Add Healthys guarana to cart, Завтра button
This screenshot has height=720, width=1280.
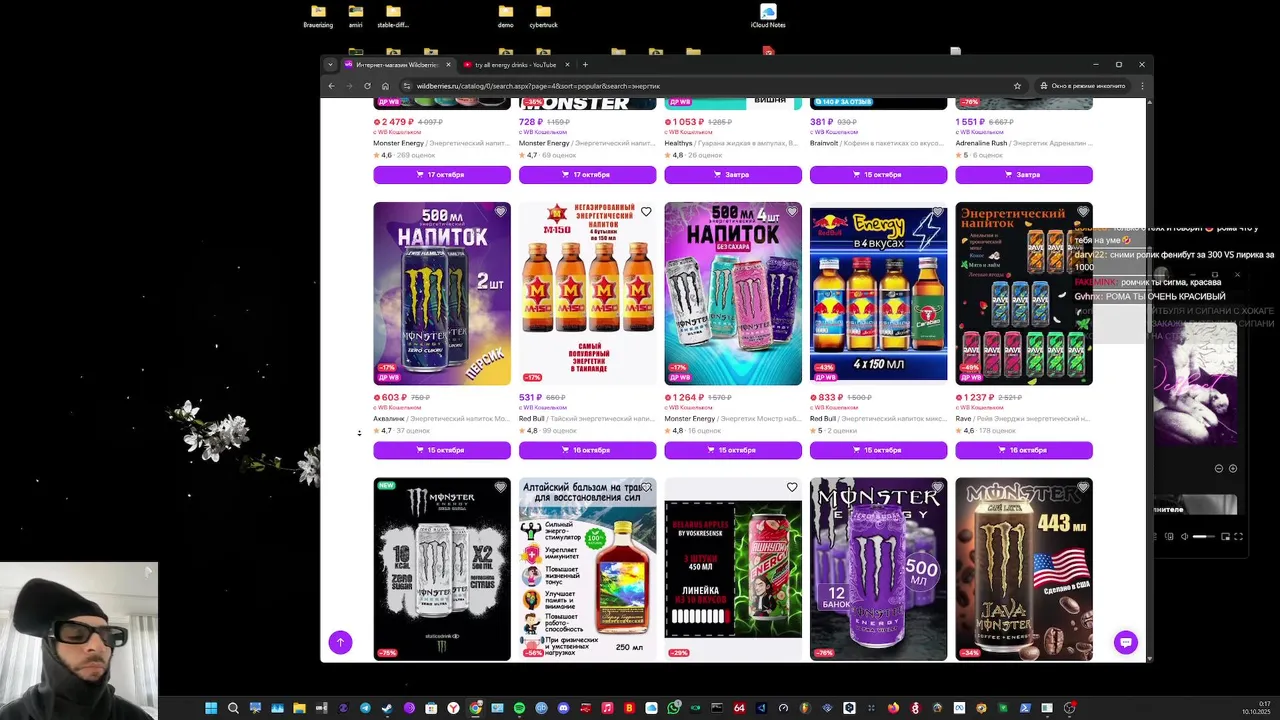coord(733,175)
